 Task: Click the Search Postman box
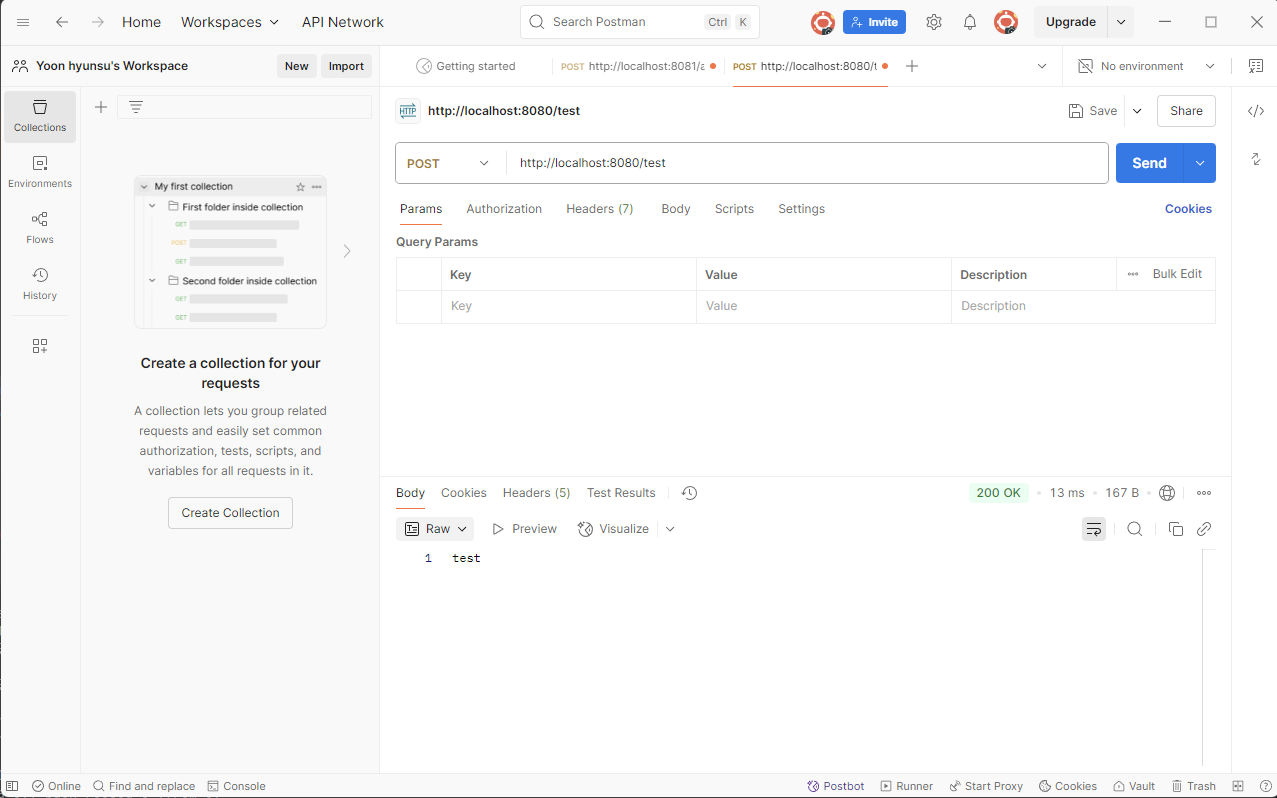point(640,22)
